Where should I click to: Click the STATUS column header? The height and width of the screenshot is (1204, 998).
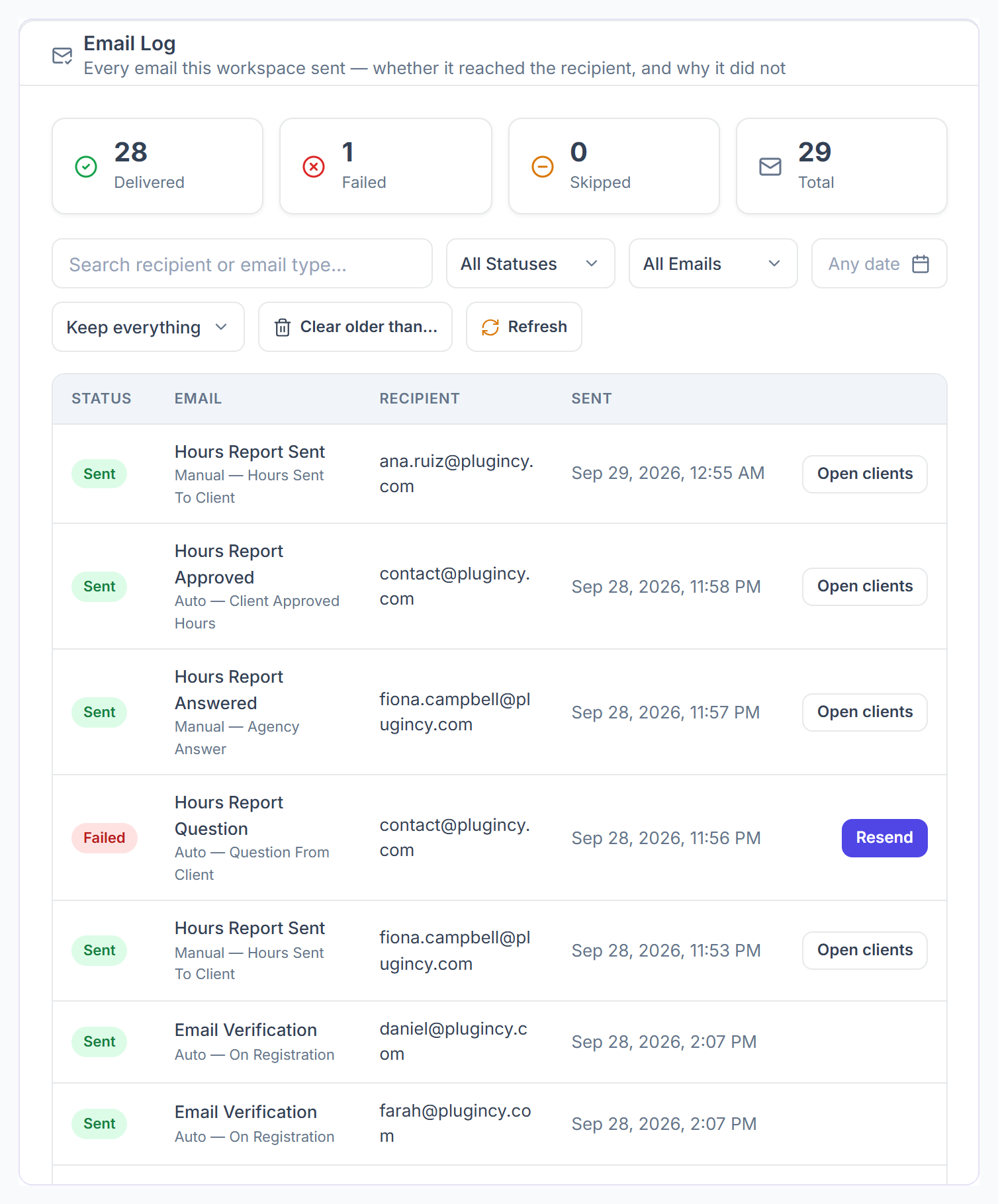[101, 399]
